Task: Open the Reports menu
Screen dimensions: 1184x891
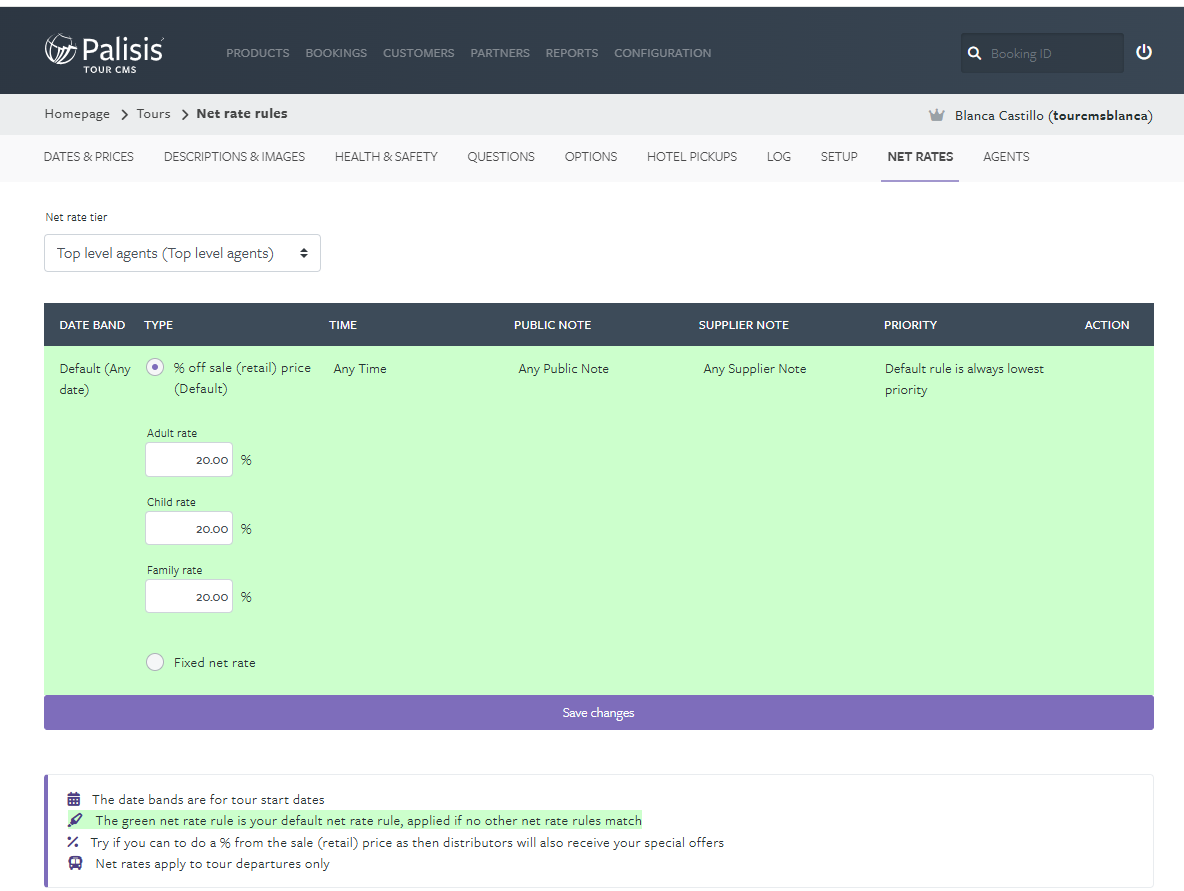Action: coord(572,53)
